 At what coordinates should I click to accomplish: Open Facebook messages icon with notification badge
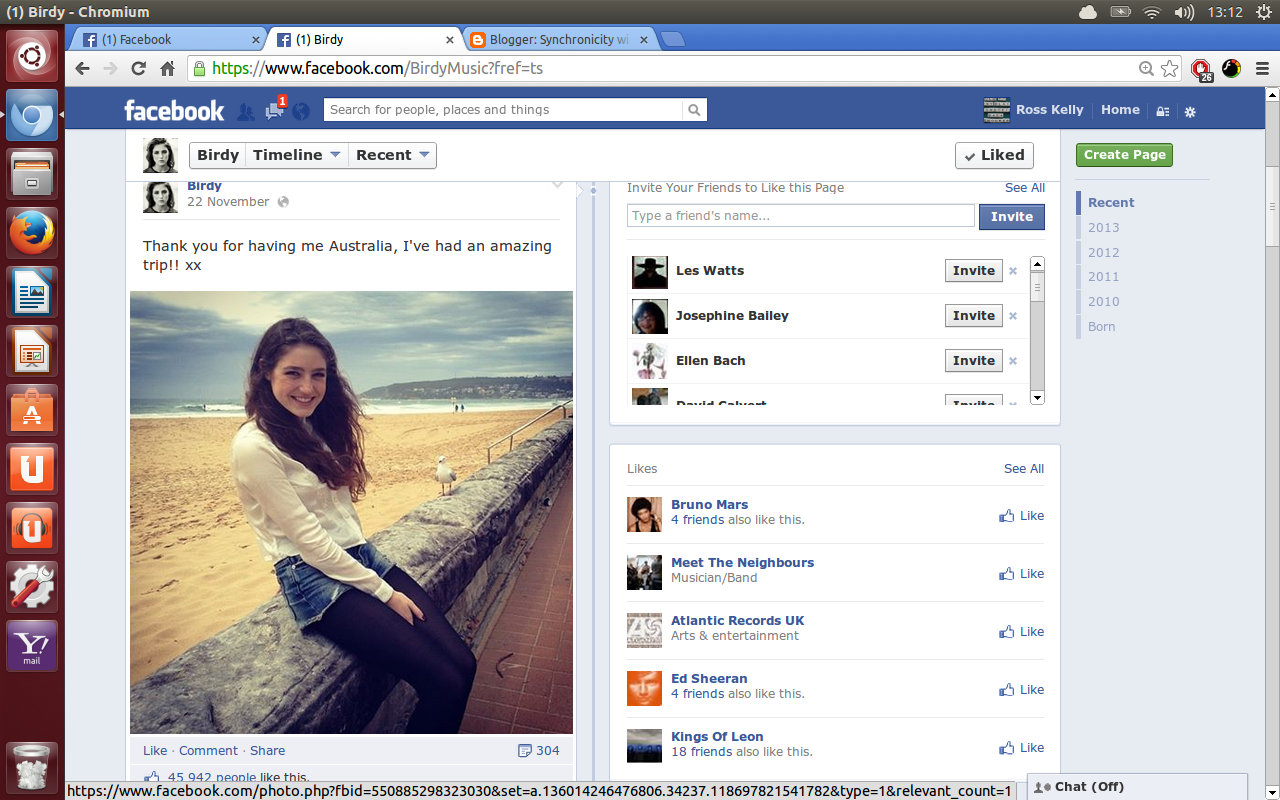(275, 109)
